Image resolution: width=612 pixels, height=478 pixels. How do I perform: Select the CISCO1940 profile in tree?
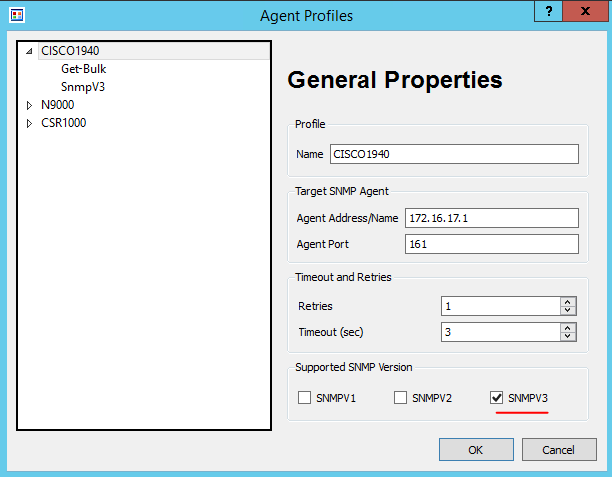[70, 51]
